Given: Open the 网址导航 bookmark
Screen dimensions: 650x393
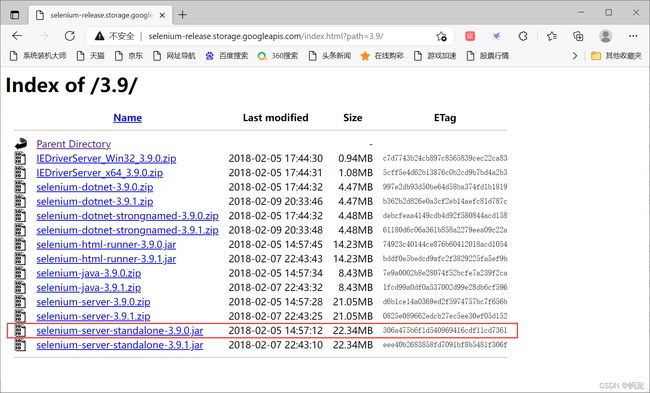Looking at the screenshot, I should (174, 56).
